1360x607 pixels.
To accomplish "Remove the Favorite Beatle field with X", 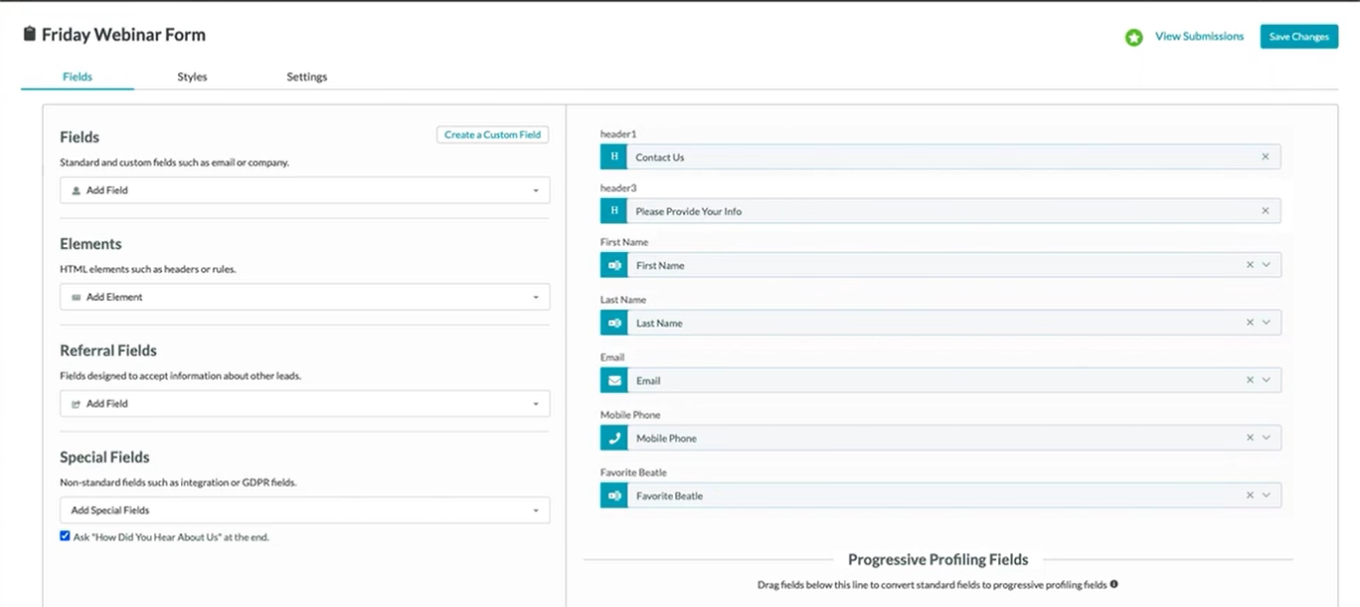I will click(1249, 496).
